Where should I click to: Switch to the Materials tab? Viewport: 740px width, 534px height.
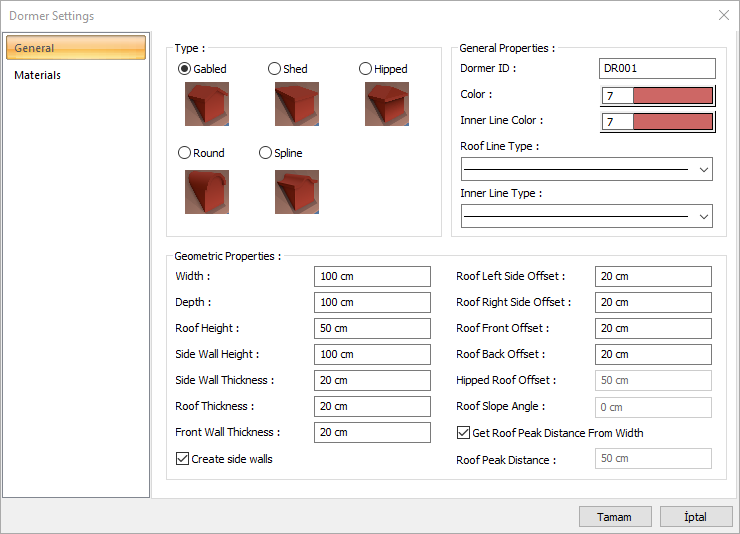(38, 75)
